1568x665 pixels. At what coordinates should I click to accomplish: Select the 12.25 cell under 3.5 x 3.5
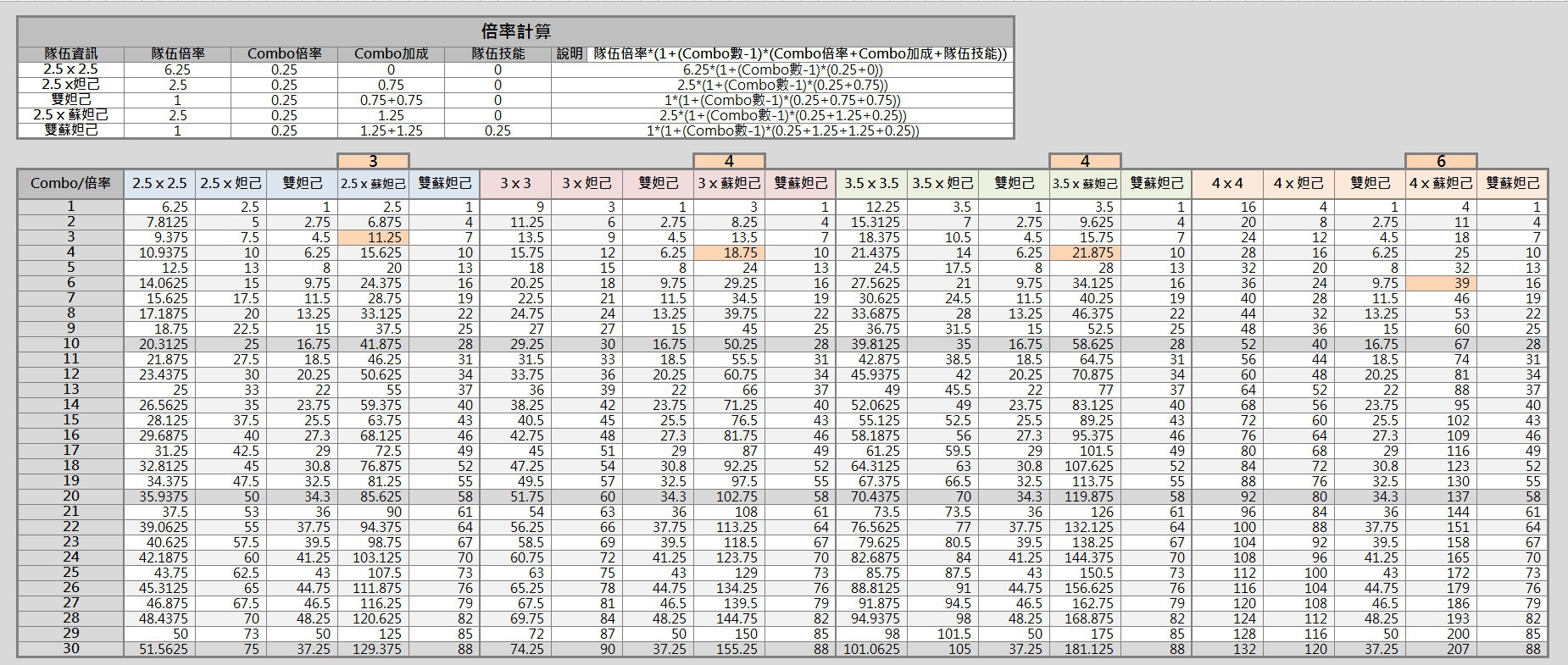tap(871, 207)
